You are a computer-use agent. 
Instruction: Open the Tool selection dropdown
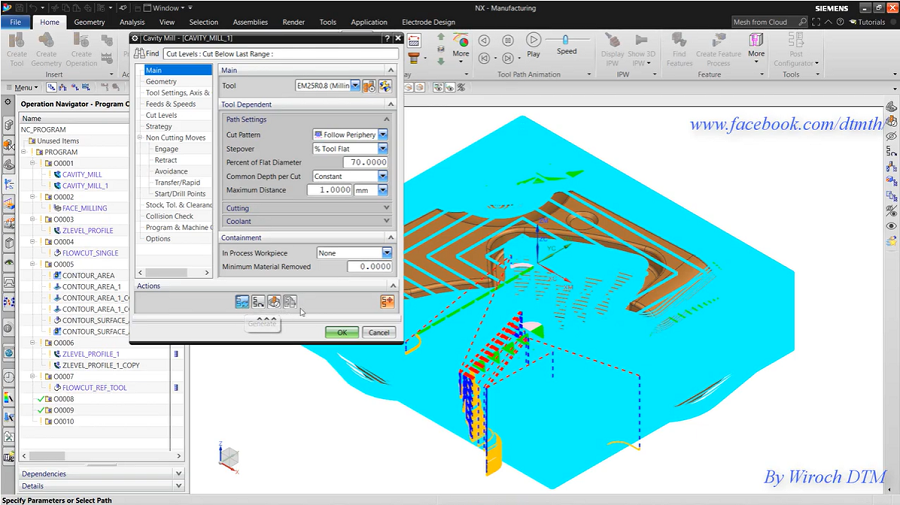[x=355, y=86]
